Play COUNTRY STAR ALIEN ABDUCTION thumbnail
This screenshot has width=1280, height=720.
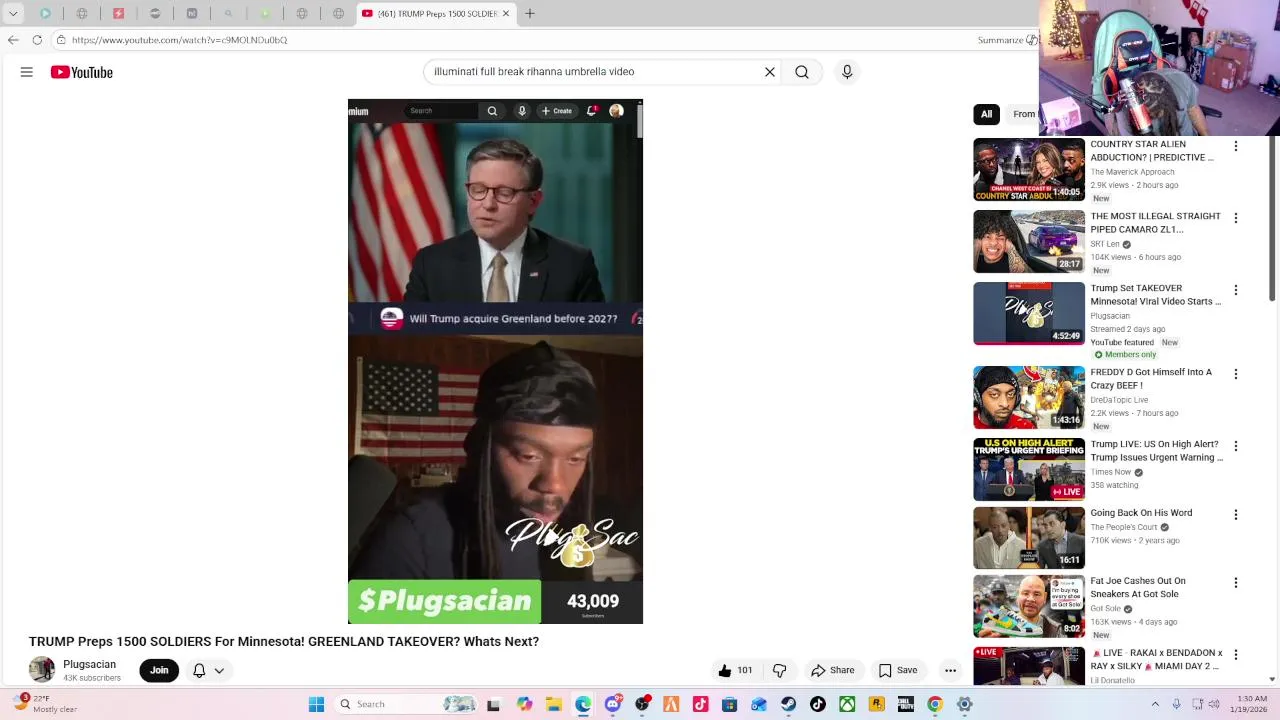[x=1029, y=170]
